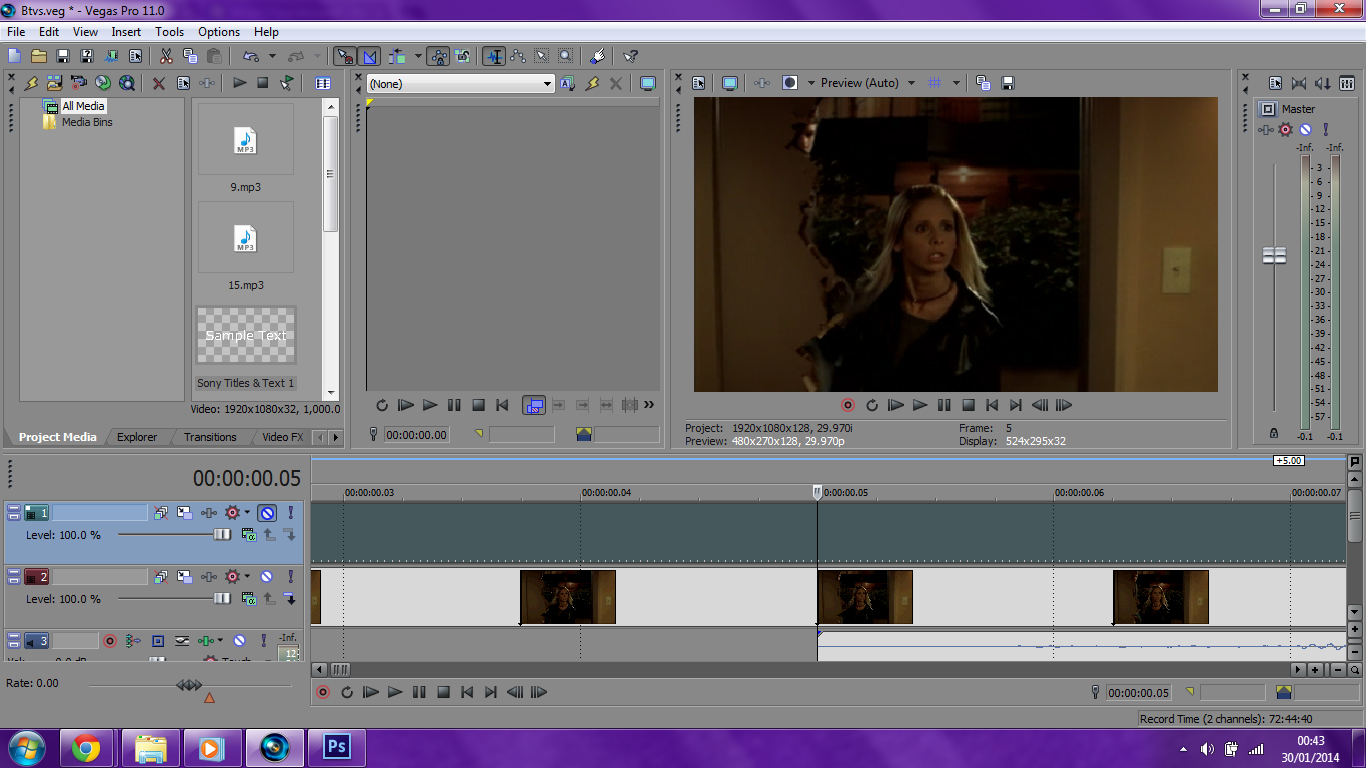Image resolution: width=1366 pixels, height=768 pixels.
Task: Open the File menu
Action: coord(16,32)
